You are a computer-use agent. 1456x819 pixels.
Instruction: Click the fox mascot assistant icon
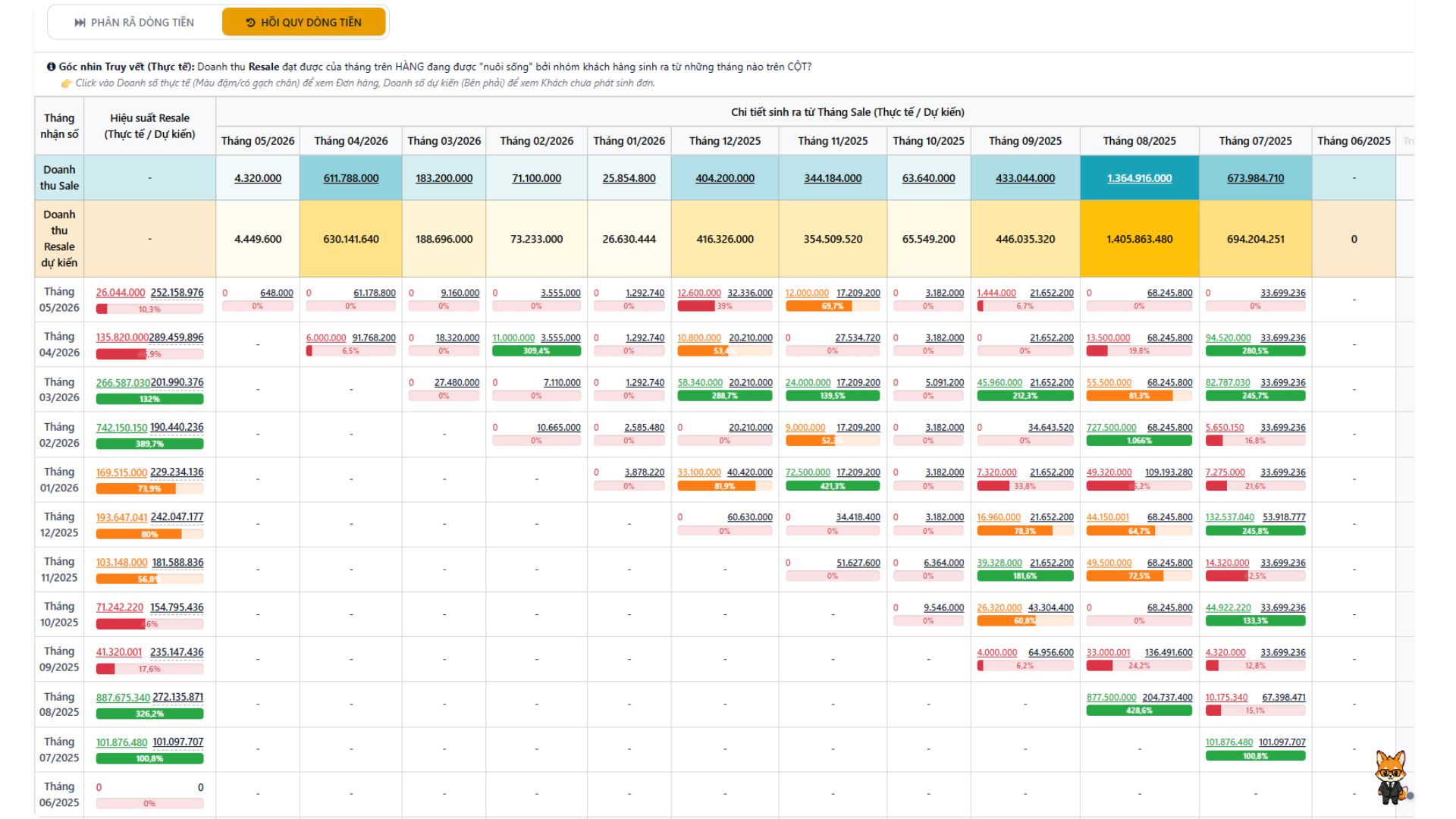(x=1392, y=777)
